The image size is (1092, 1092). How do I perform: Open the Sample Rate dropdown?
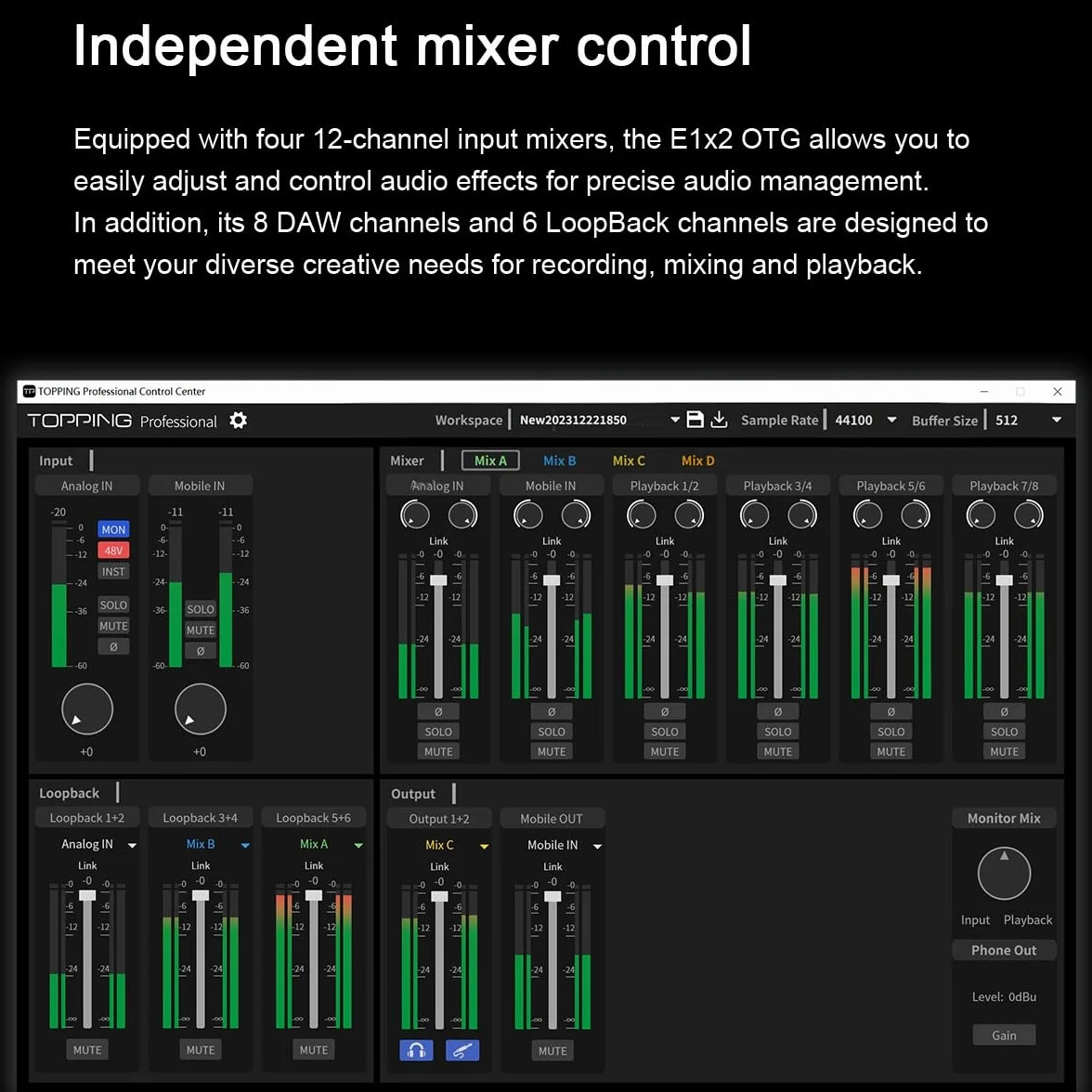click(891, 420)
